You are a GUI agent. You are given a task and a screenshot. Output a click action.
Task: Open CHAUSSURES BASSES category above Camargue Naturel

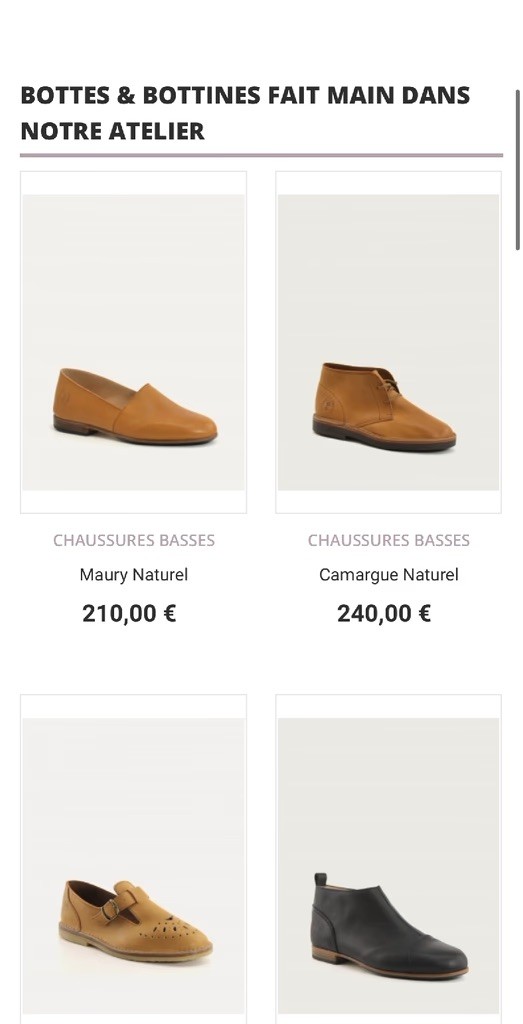tap(388, 540)
